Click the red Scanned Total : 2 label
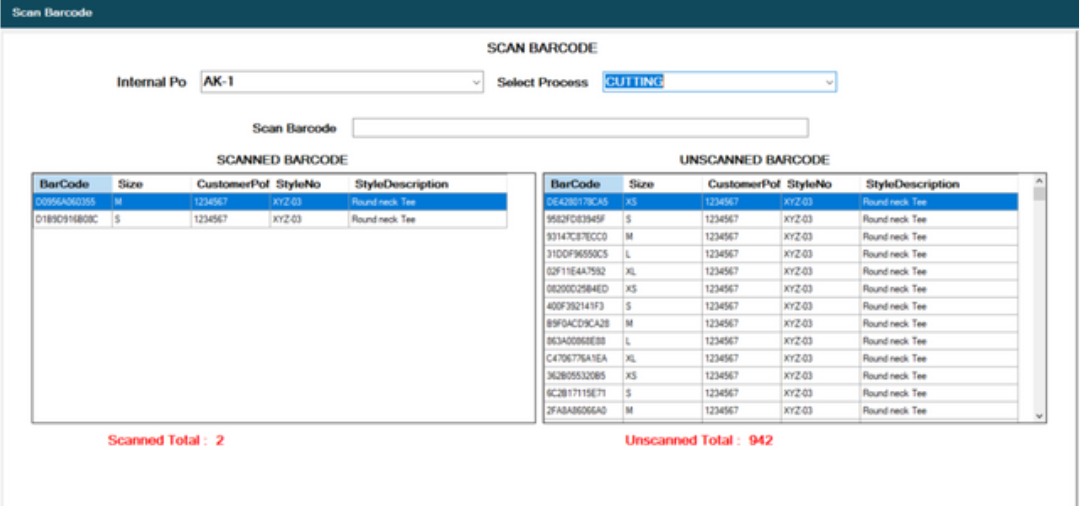1080x506 pixels. point(166,441)
